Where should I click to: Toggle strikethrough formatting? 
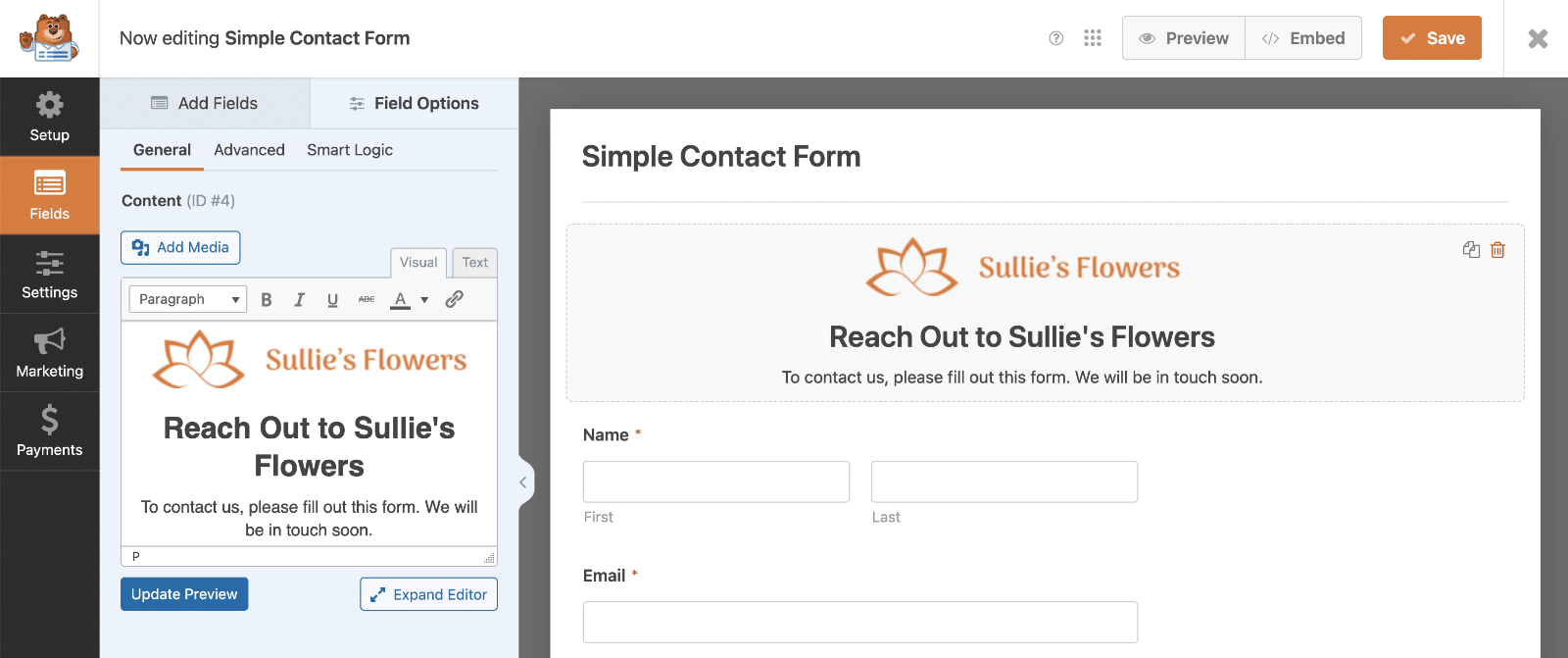(366, 299)
